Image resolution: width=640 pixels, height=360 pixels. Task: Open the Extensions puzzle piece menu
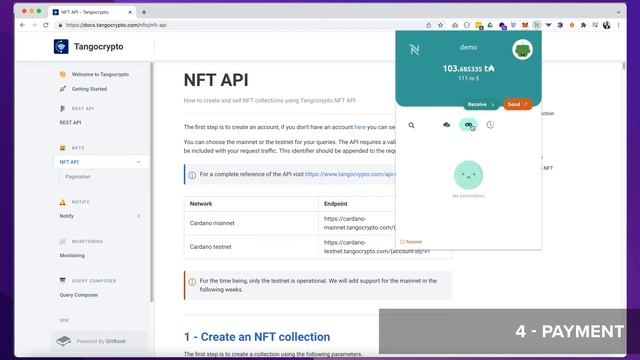coord(584,25)
